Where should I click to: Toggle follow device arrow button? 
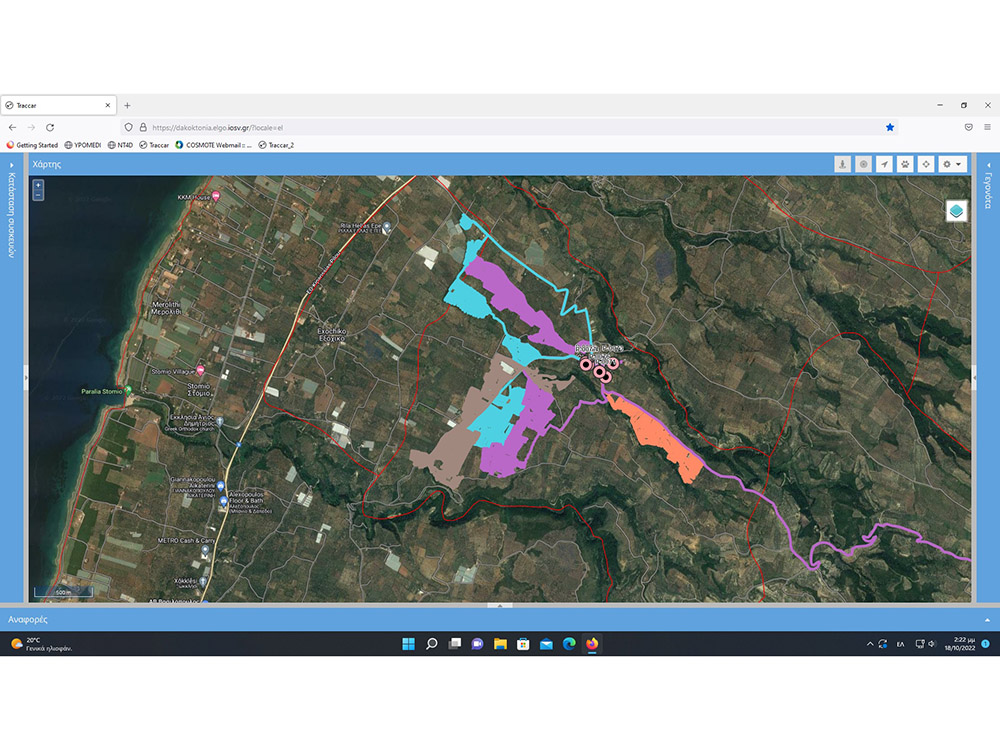tap(884, 164)
